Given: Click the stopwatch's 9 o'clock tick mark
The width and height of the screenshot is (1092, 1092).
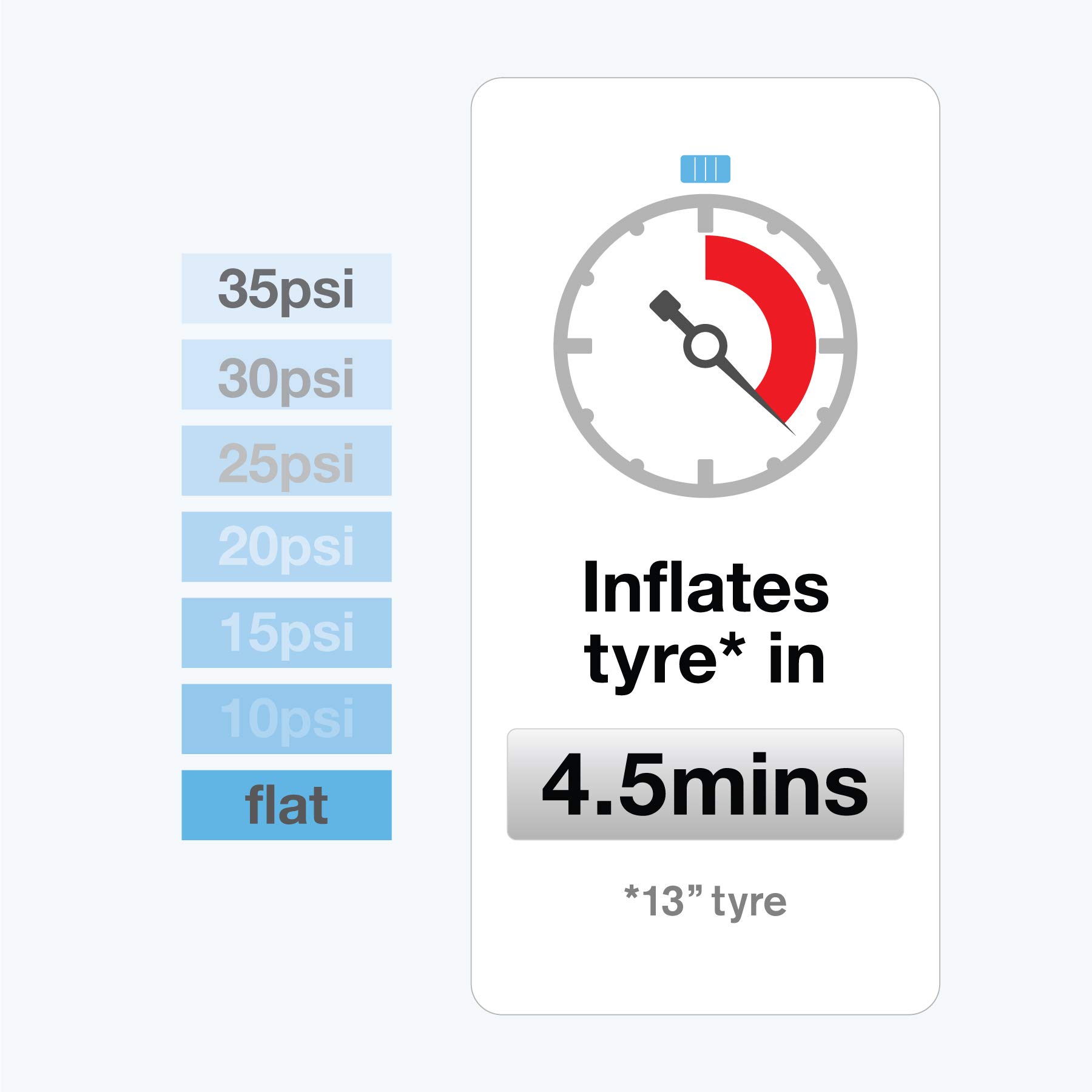Looking at the screenshot, I should pos(579,346).
